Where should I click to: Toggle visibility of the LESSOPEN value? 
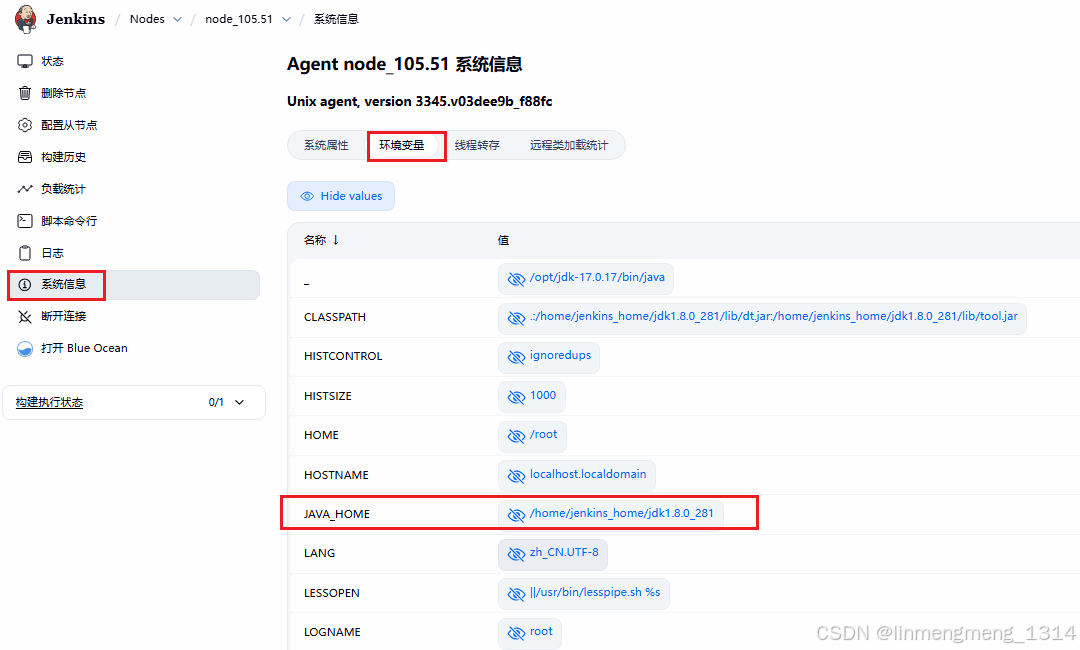pos(516,594)
